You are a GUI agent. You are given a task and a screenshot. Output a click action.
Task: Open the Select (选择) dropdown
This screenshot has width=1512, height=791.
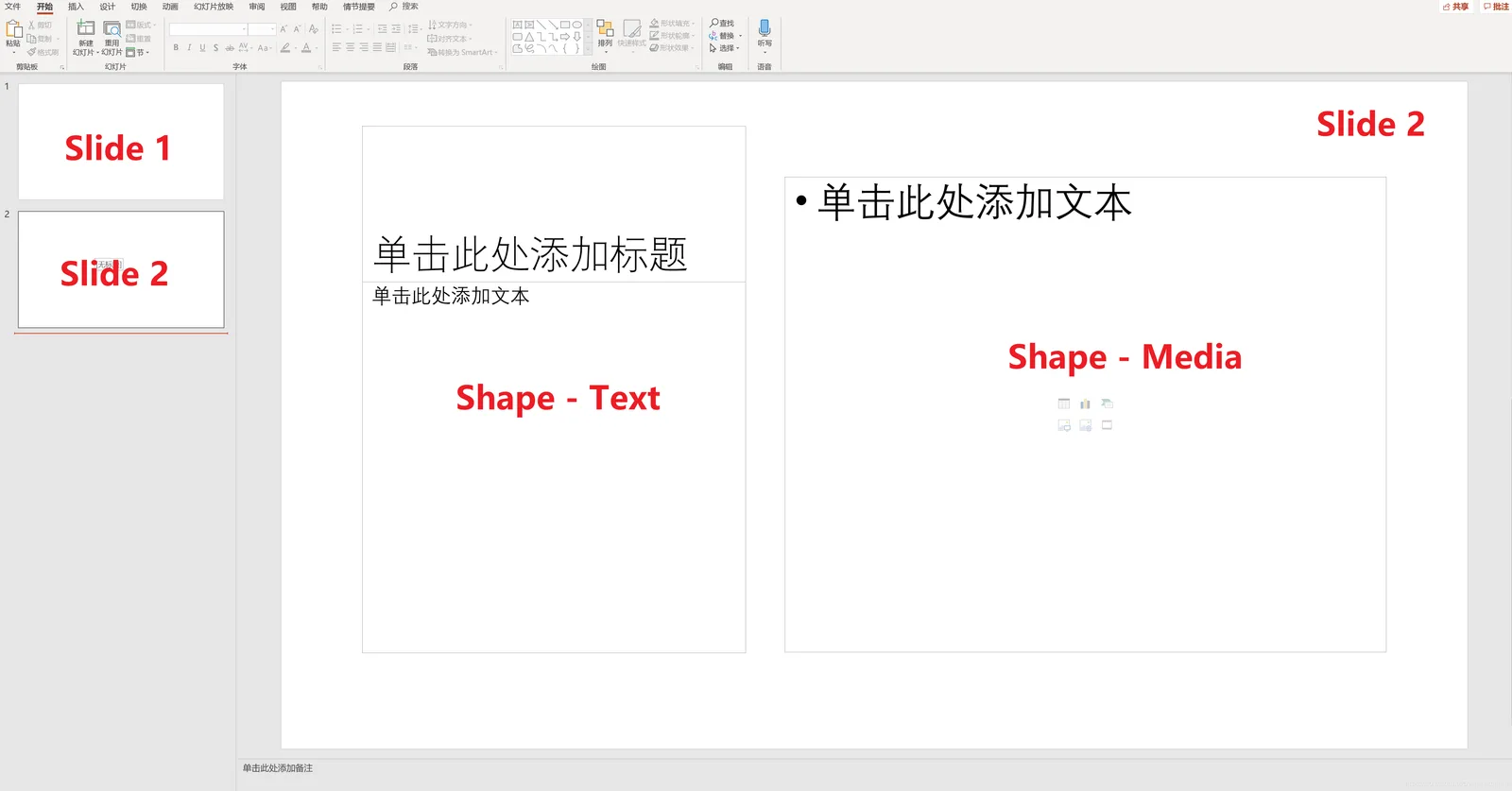724,48
